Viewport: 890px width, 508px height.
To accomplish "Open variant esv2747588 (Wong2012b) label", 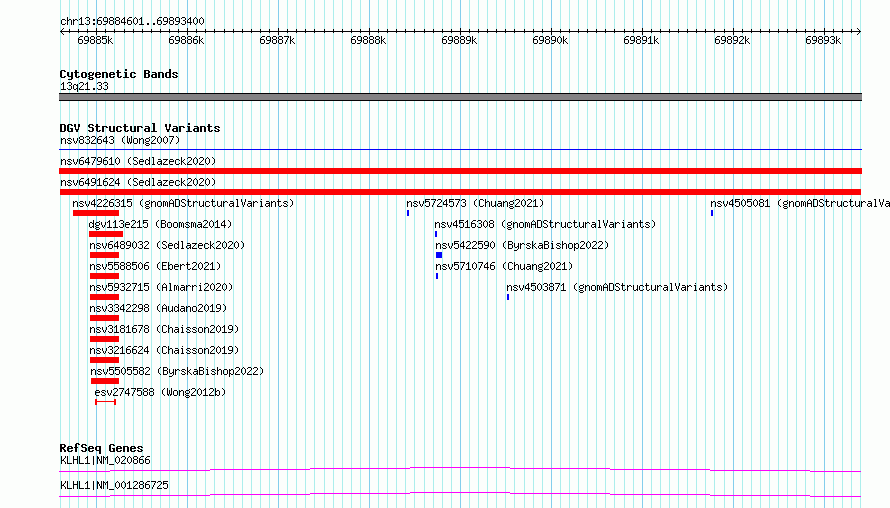I will (x=160, y=392).
